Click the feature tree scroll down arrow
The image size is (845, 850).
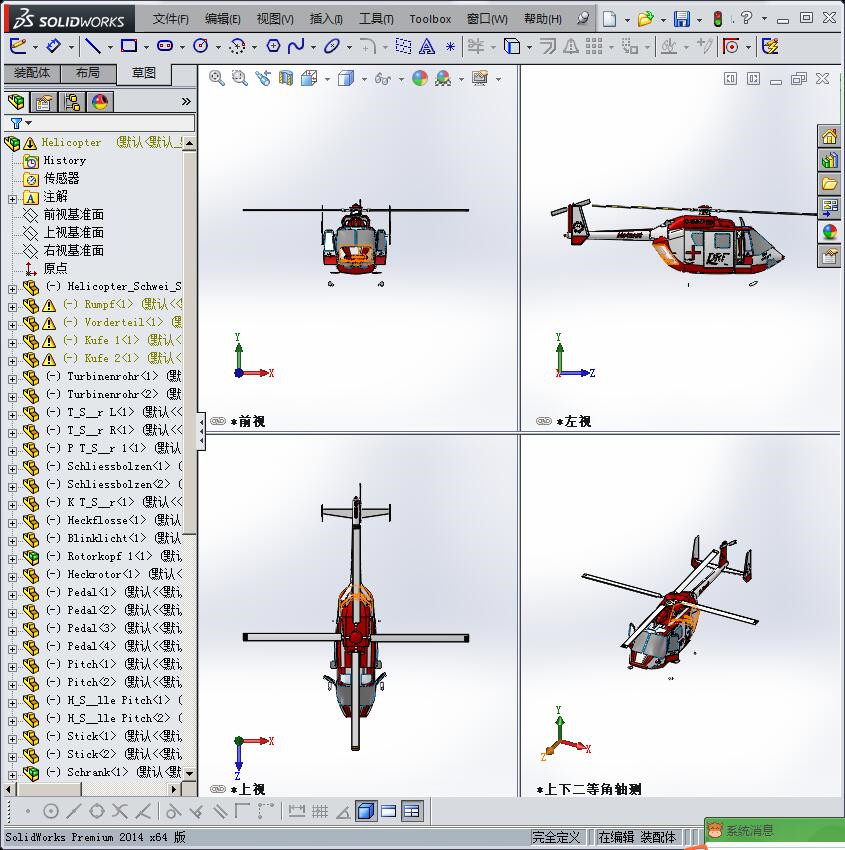189,774
